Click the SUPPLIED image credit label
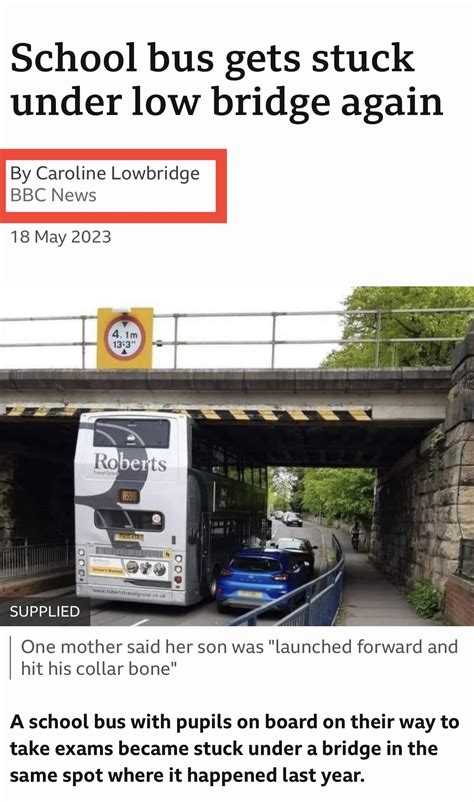The image size is (474, 802). click(x=45, y=611)
